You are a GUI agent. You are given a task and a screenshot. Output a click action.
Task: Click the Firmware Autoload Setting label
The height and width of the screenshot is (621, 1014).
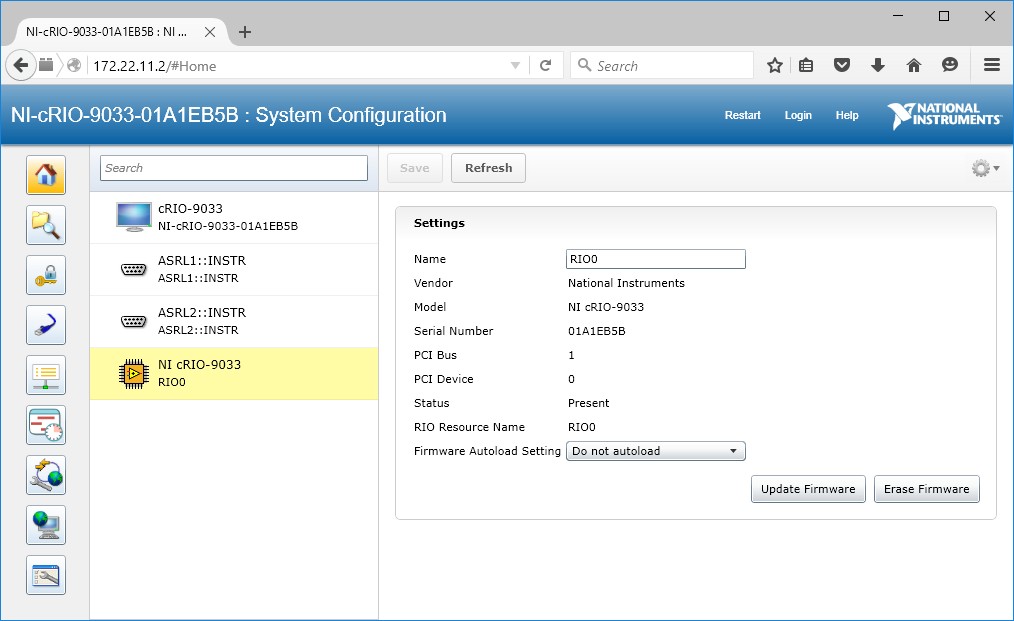click(x=488, y=451)
